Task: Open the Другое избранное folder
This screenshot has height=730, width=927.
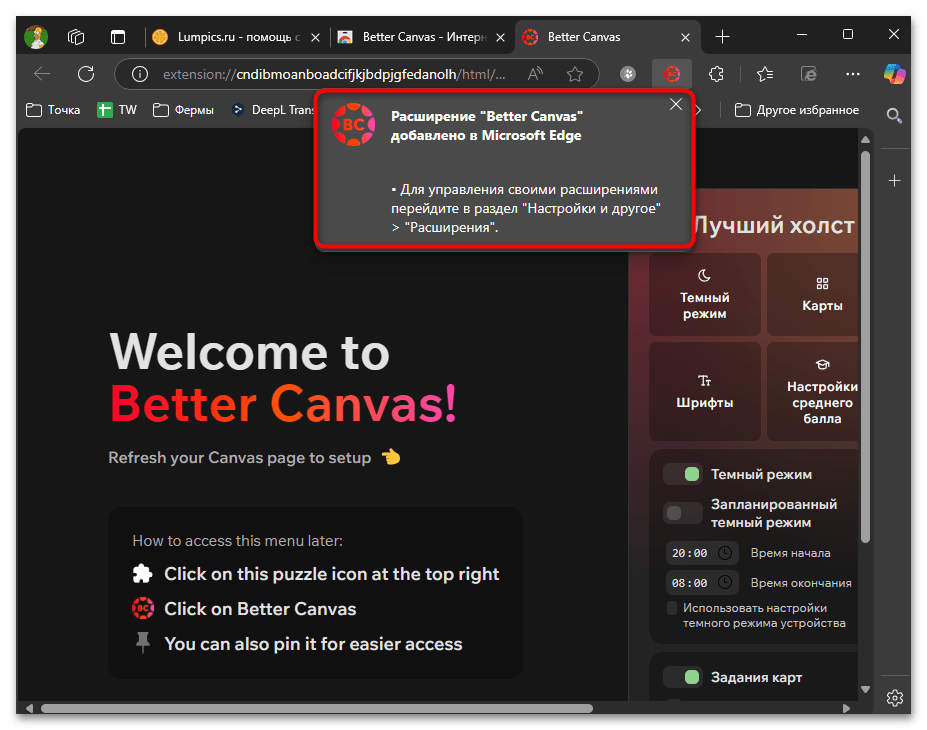Action: pyautogui.click(x=797, y=110)
